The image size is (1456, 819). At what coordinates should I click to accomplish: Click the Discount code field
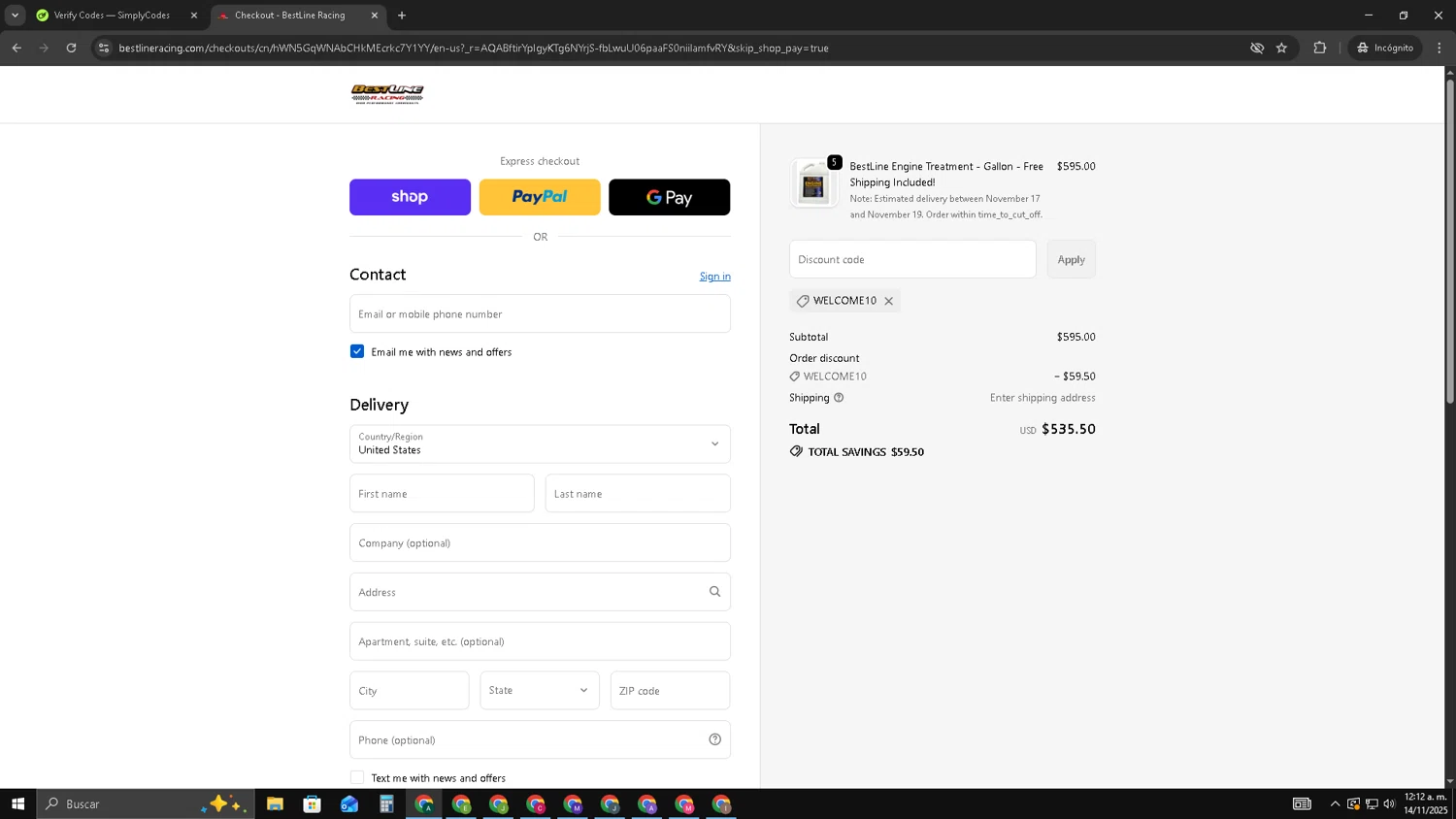(912, 259)
